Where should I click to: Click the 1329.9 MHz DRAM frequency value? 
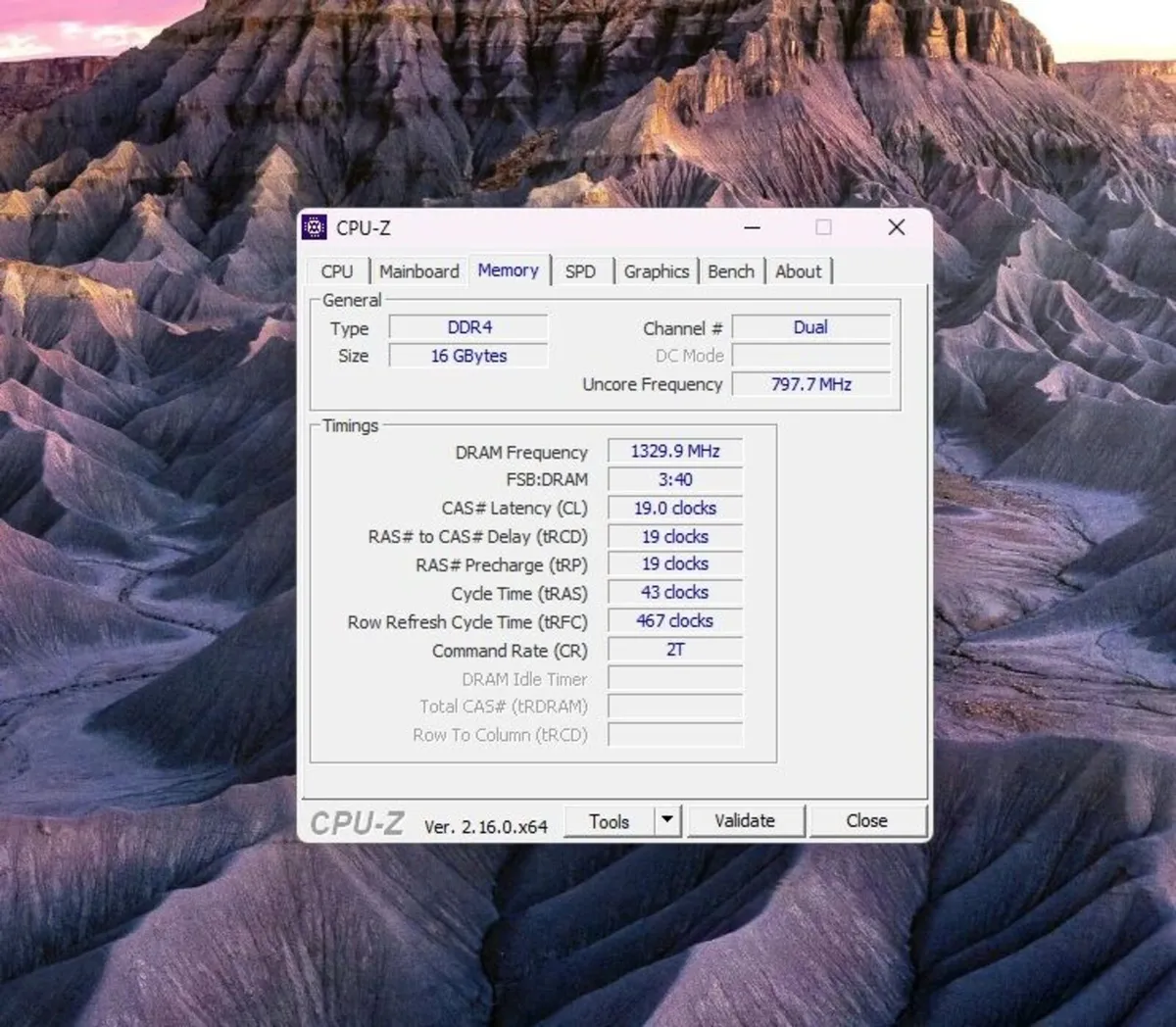tap(675, 452)
